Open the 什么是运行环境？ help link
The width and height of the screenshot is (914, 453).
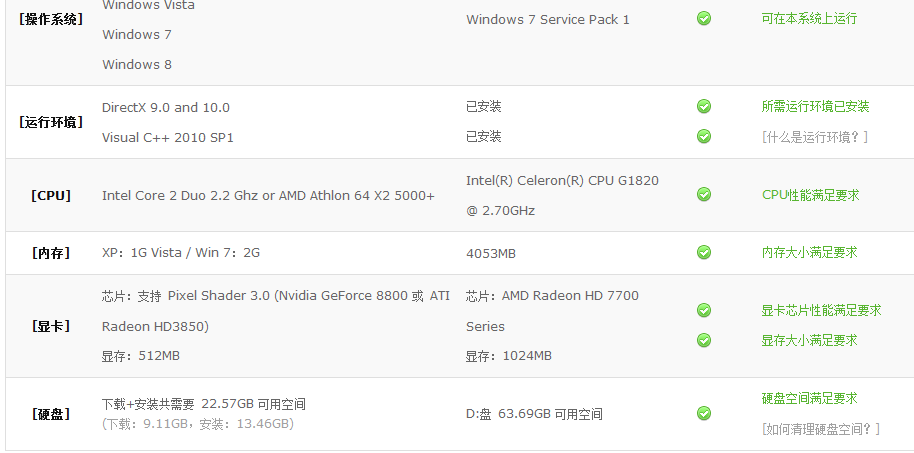pos(815,137)
